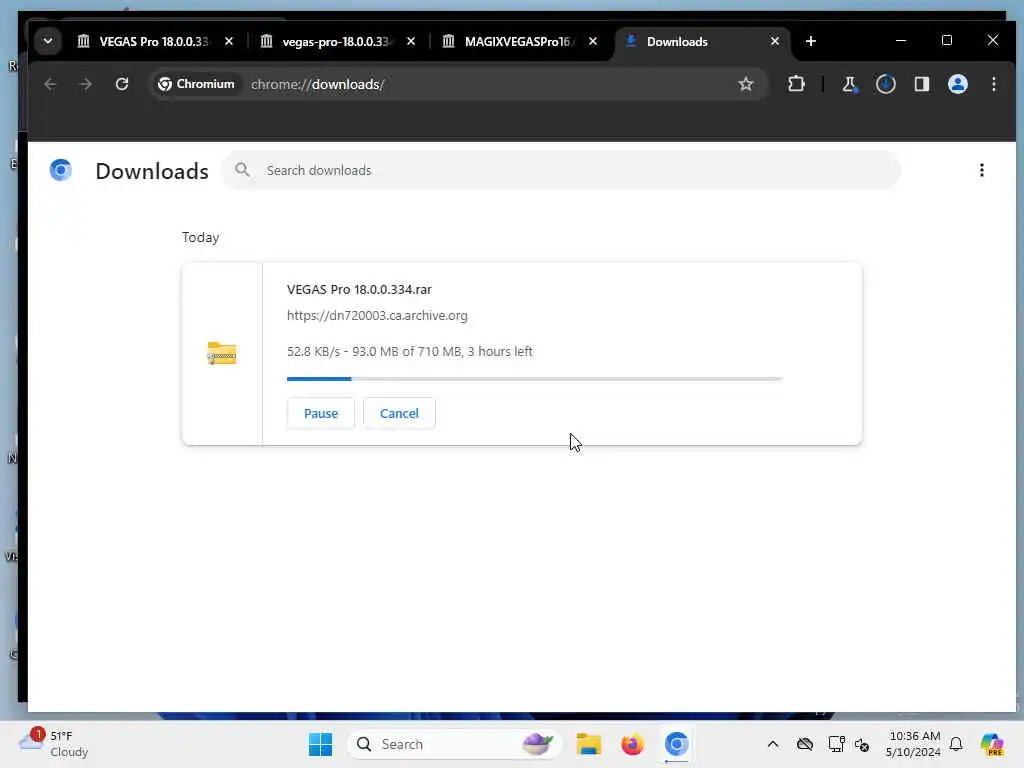Expand the hidden system tray icons
The height and width of the screenshot is (768, 1024).
pos(773,744)
